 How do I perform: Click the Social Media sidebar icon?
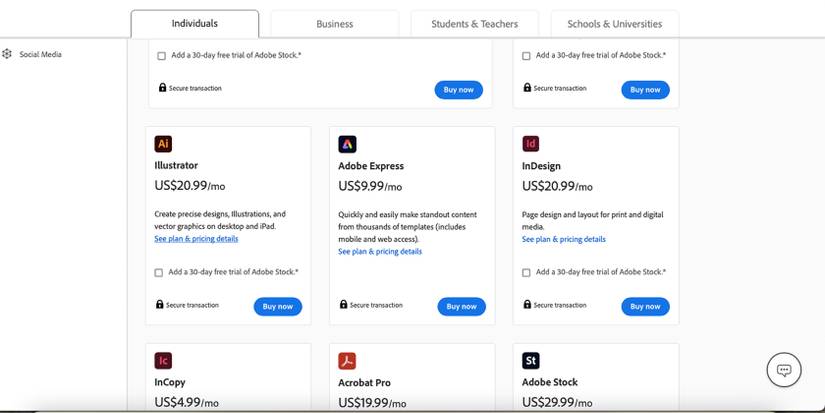coord(8,54)
